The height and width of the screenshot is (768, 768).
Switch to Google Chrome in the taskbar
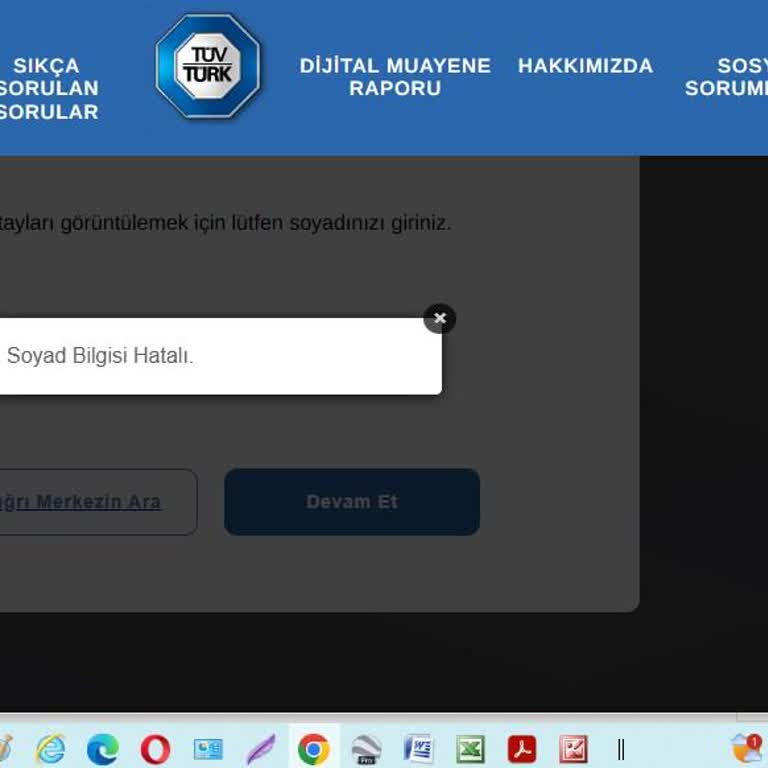pyautogui.click(x=313, y=748)
